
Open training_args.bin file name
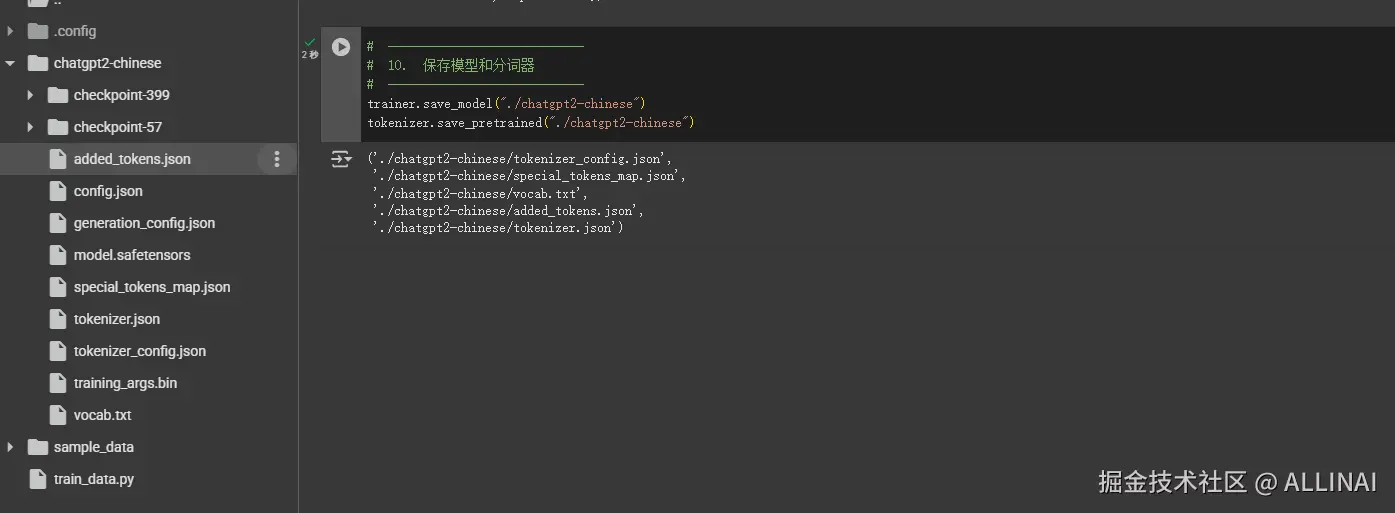[x=125, y=383]
